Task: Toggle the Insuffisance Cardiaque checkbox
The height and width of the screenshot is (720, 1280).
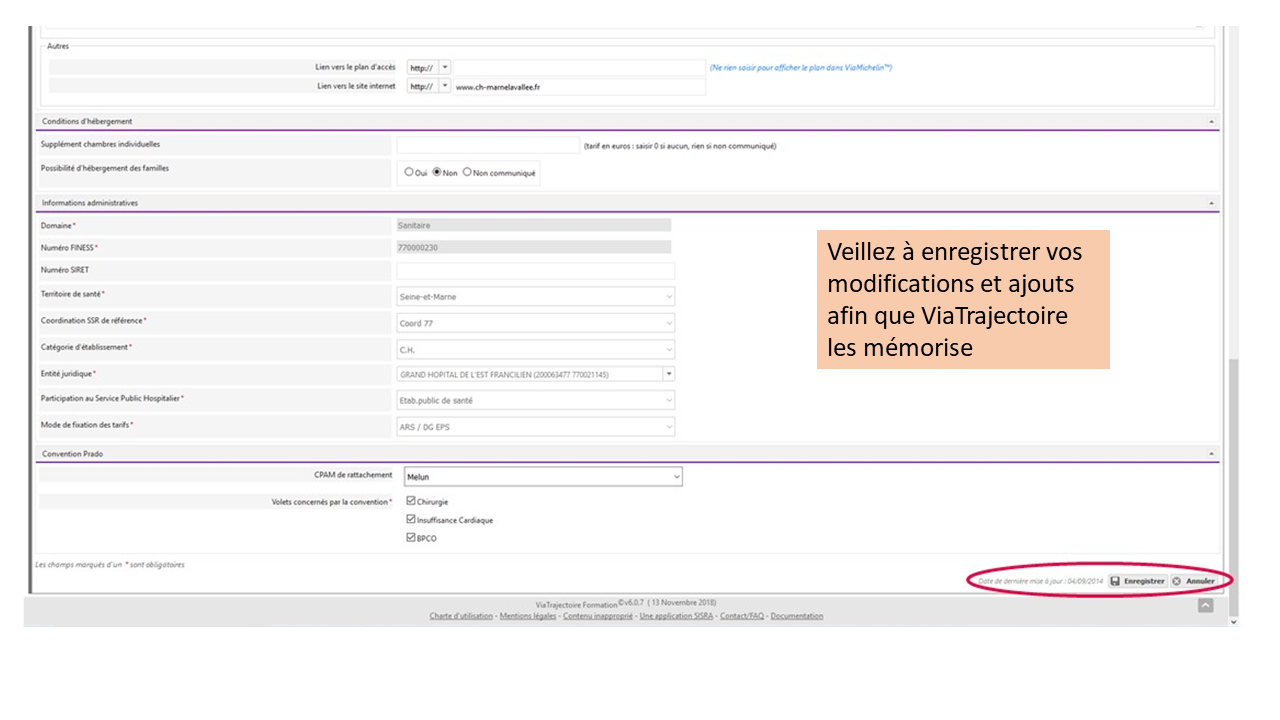Action: coord(411,519)
